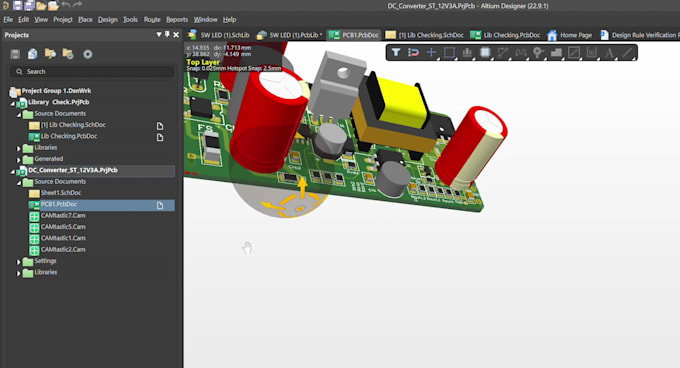Close the Projects panel
This screenshot has height=368, width=680.
[176, 35]
